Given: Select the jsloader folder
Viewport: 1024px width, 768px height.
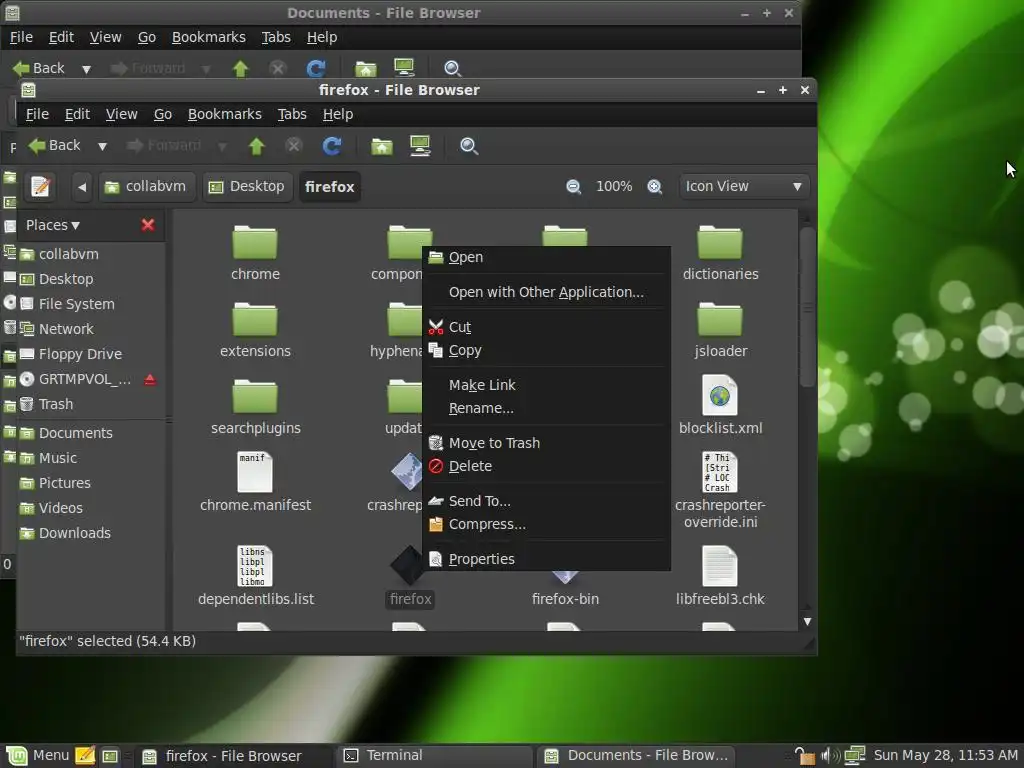Looking at the screenshot, I should point(720,330).
